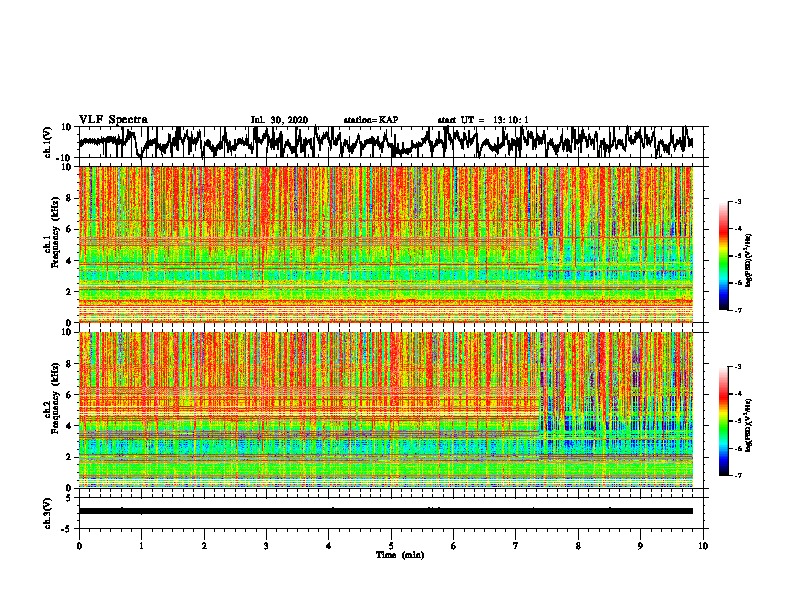Image resolution: width=792 pixels, height=612 pixels.
Task: Click the time axis tick label 5
Action: [391, 546]
